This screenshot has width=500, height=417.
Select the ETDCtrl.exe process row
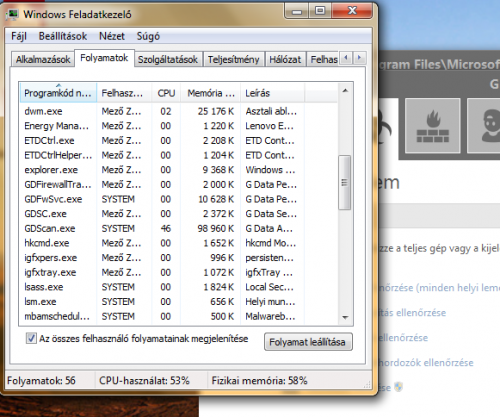pyautogui.click(x=178, y=140)
